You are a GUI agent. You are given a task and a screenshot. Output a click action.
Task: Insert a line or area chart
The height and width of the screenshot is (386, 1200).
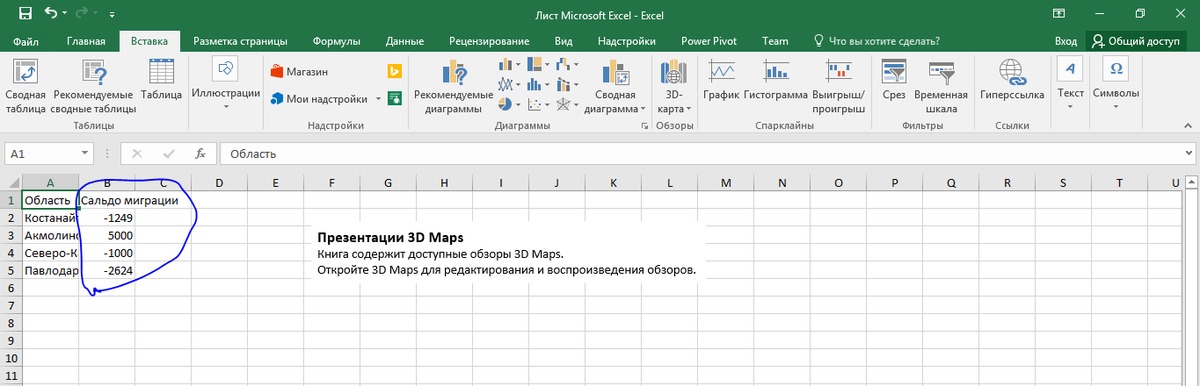tap(509, 85)
